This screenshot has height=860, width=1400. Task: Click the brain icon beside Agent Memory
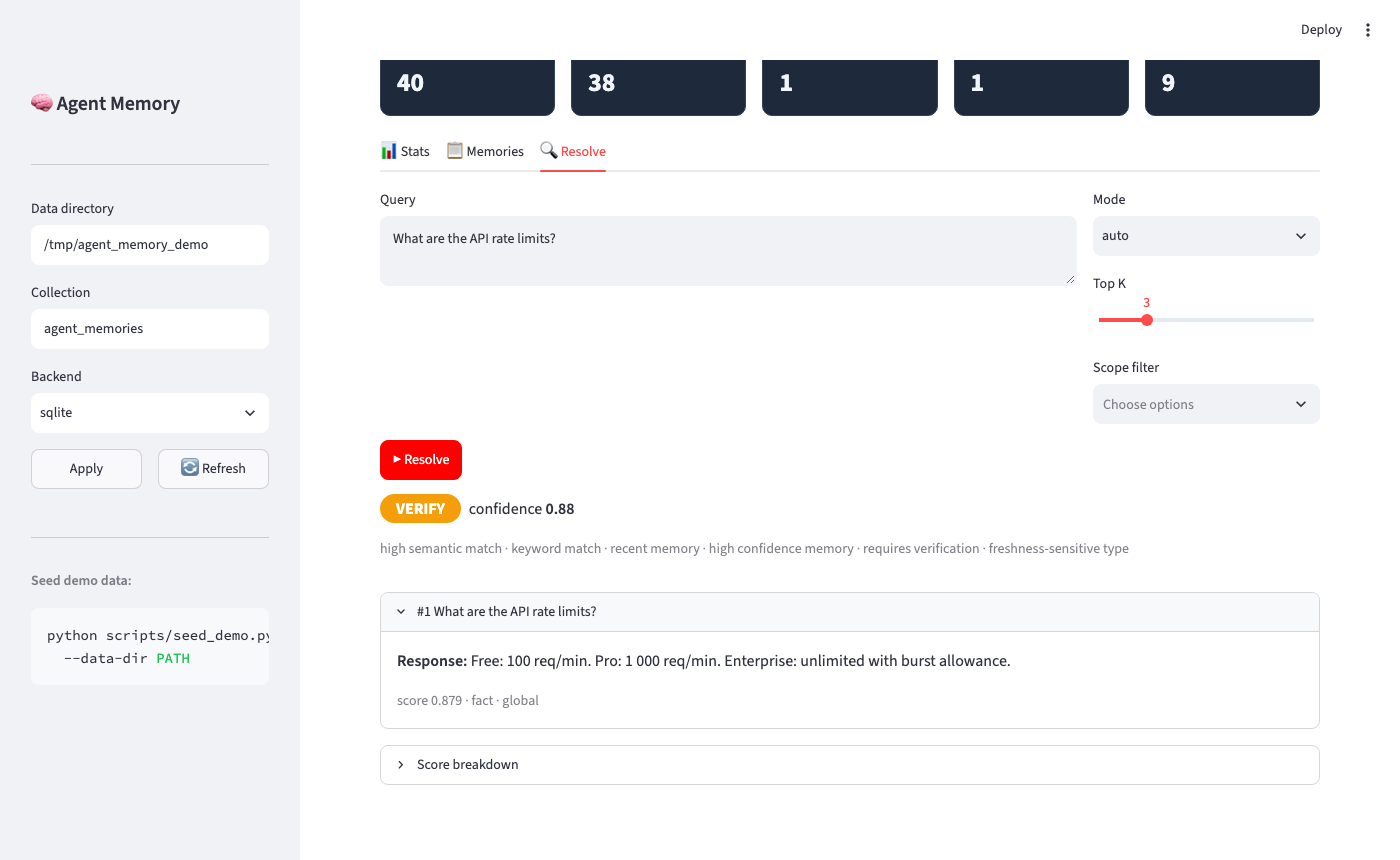42,103
